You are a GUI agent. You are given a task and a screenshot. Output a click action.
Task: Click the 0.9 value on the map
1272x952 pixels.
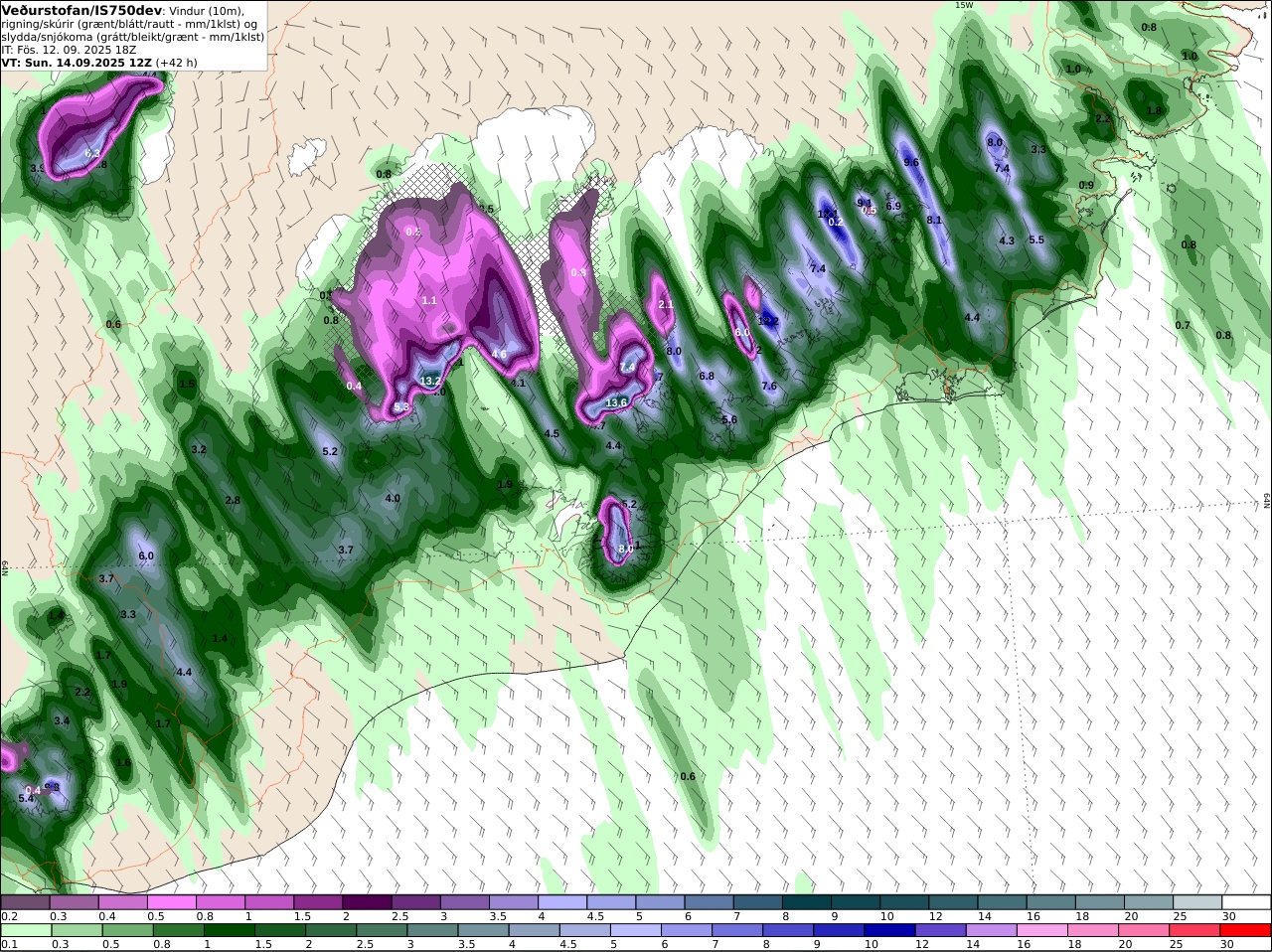coord(1086,185)
